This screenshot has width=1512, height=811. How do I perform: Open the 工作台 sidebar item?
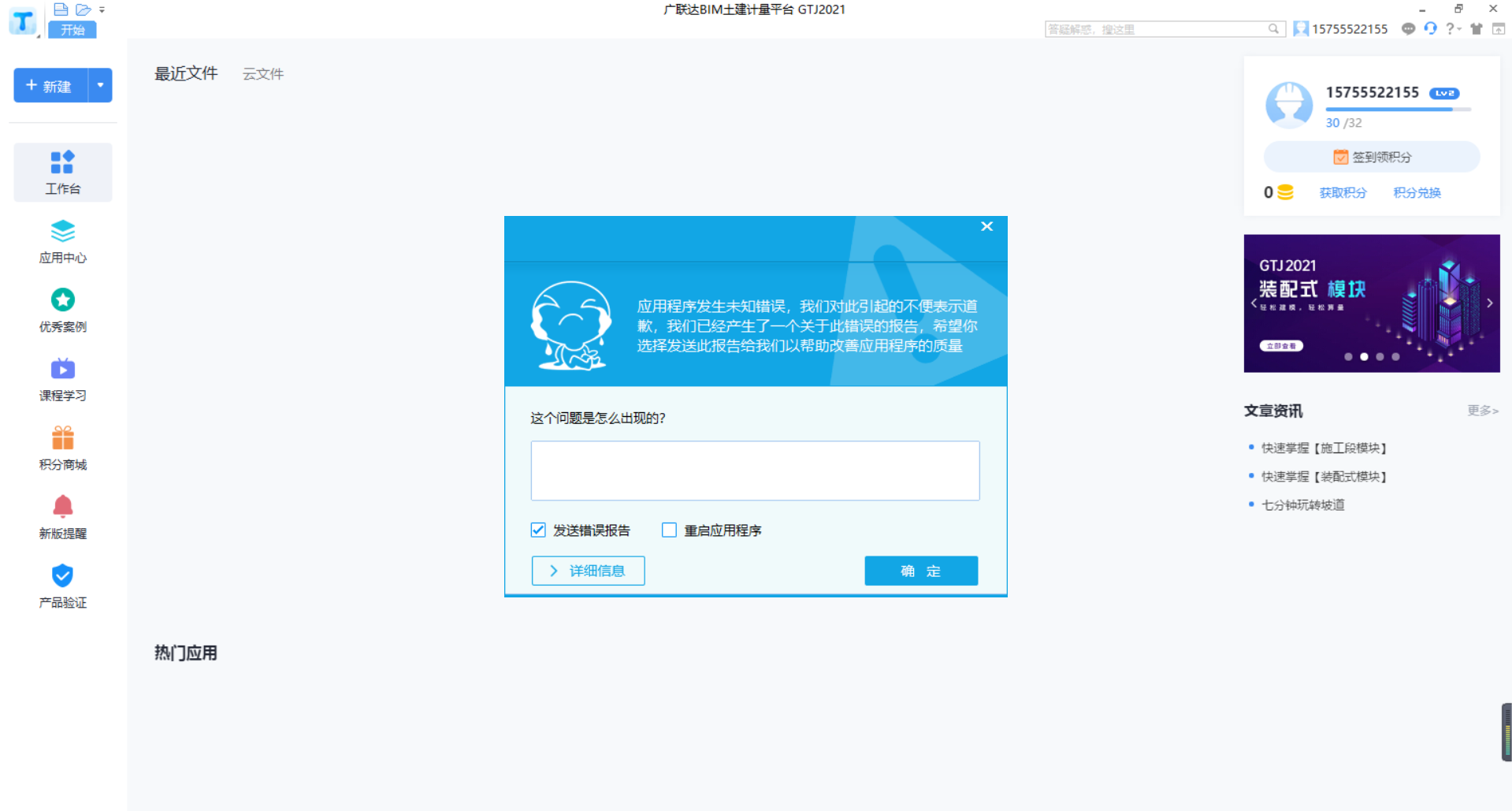[63, 173]
